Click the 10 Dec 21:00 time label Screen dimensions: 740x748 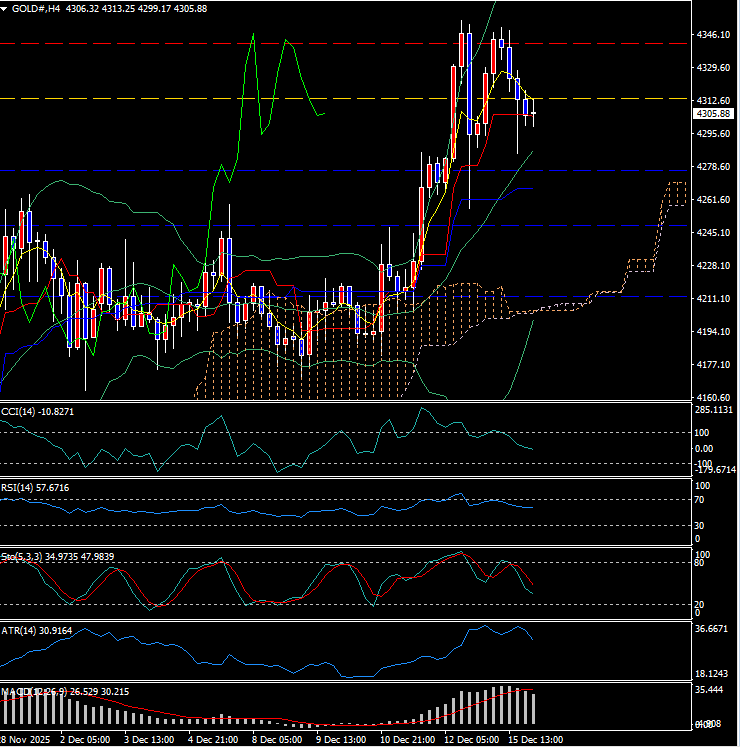coord(408,740)
